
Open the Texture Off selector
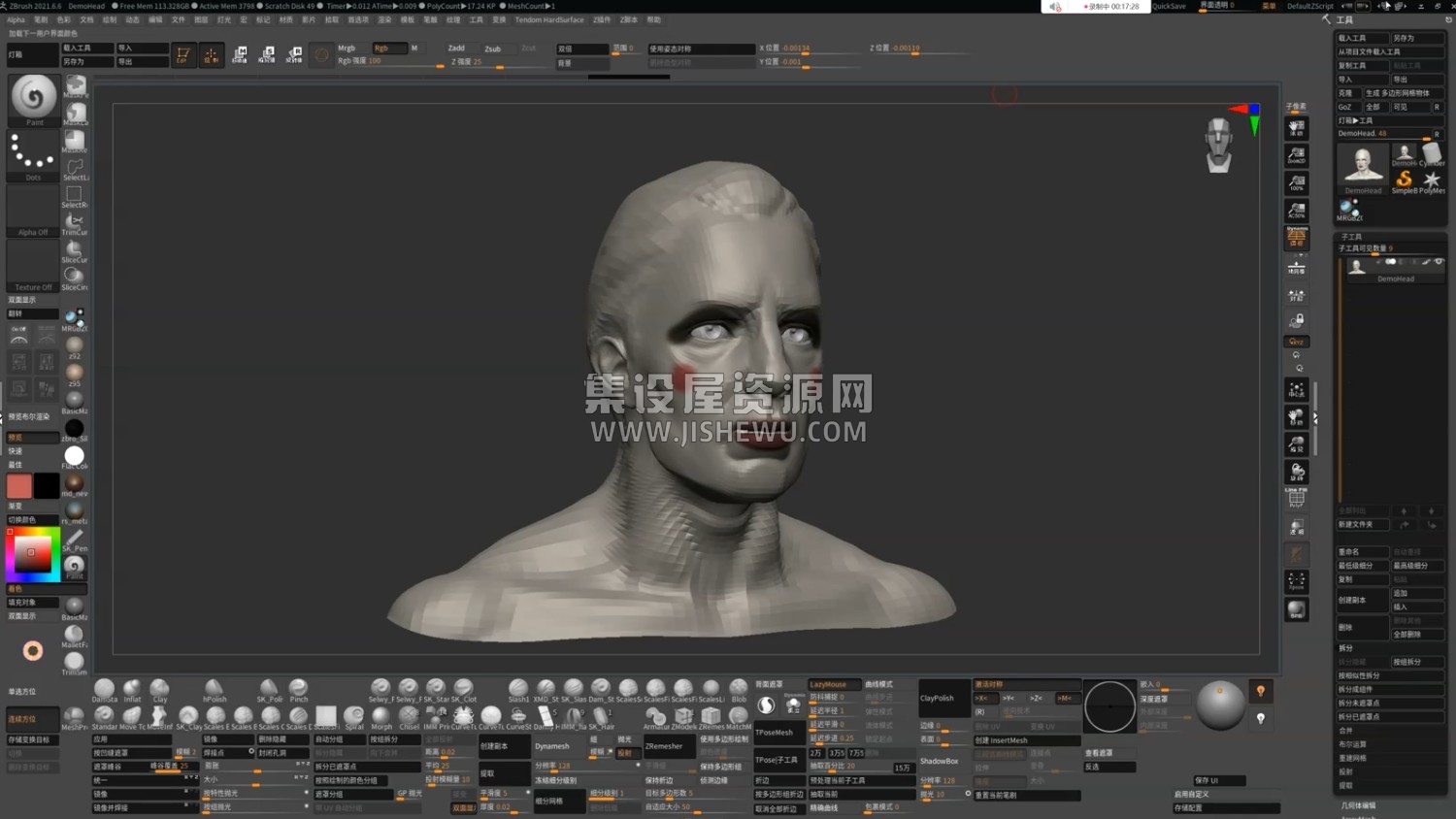[34, 266]
